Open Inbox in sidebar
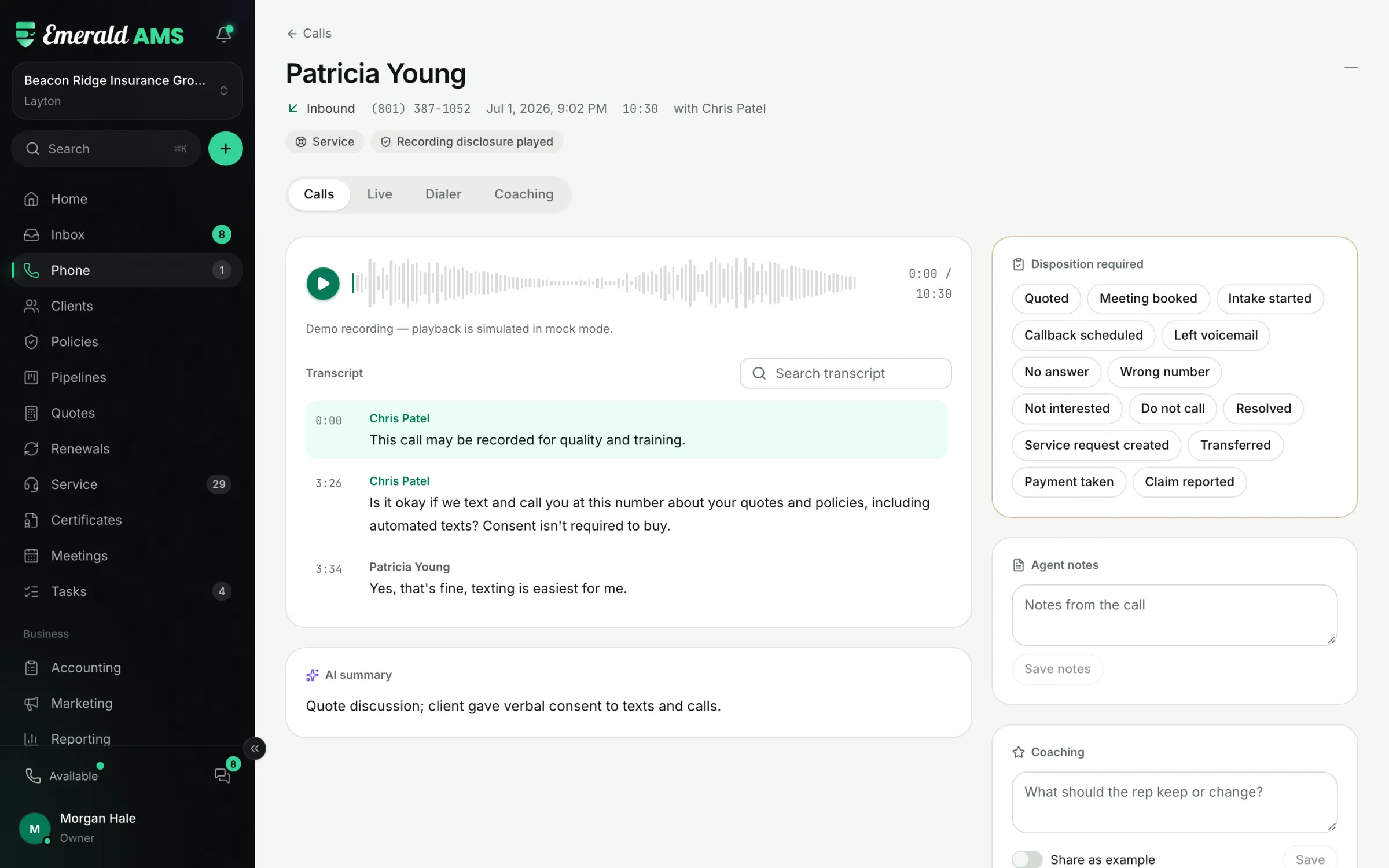The height and width of the screenshot is (868, 1389). click(127, 234)
